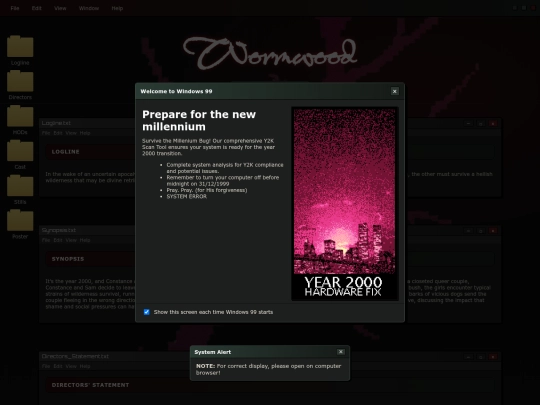Click the LOGLINE heading text
Image resolution: width=540 pixels, height=405 pixels.
[x=65, y=152]
